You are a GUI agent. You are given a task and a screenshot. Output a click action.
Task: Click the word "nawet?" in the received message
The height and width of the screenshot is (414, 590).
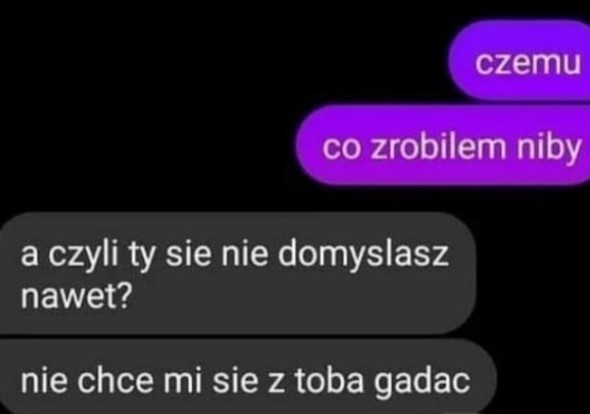[x=77, y=296]
